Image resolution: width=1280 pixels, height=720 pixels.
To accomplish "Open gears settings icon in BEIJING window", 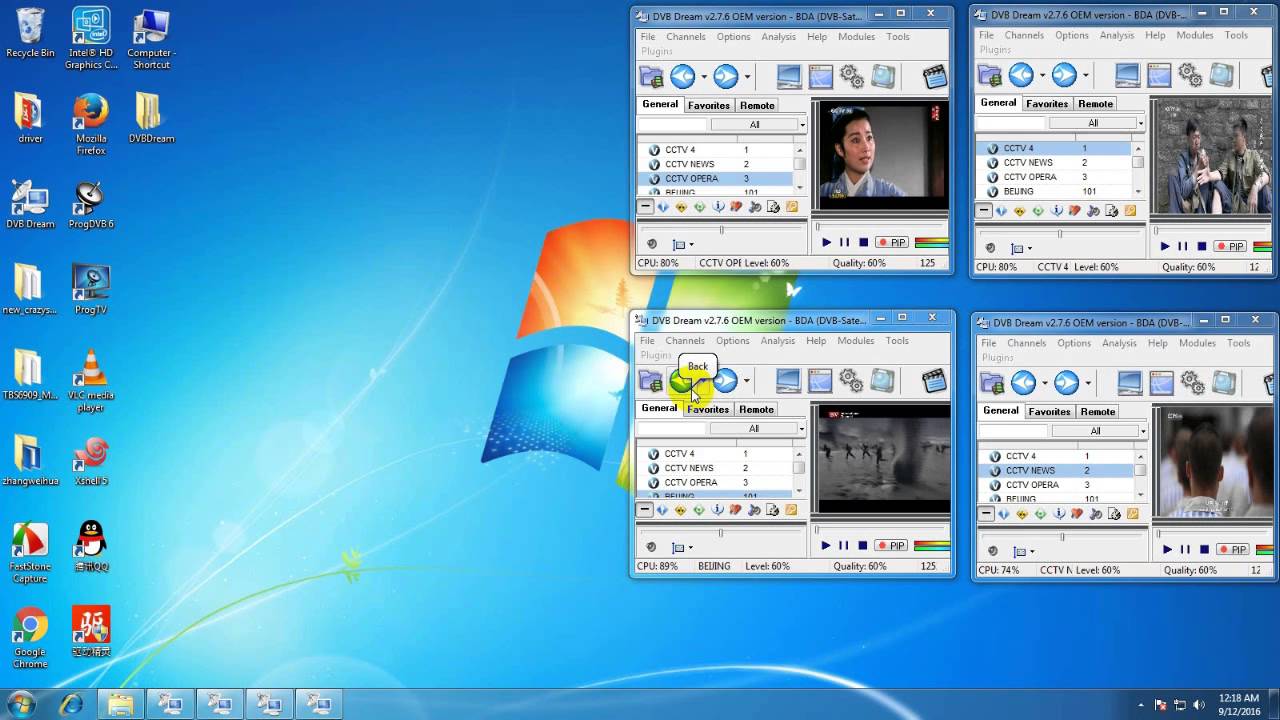I will click(x=851, y=380).
